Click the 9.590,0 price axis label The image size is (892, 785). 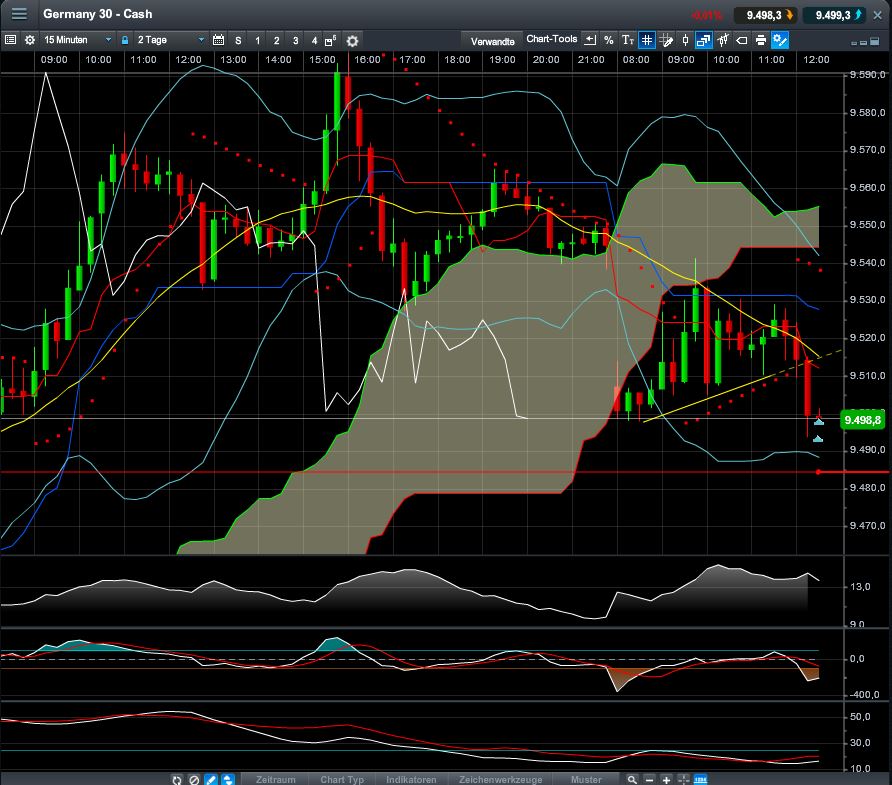pyautogui.click(x=867, y=75)
